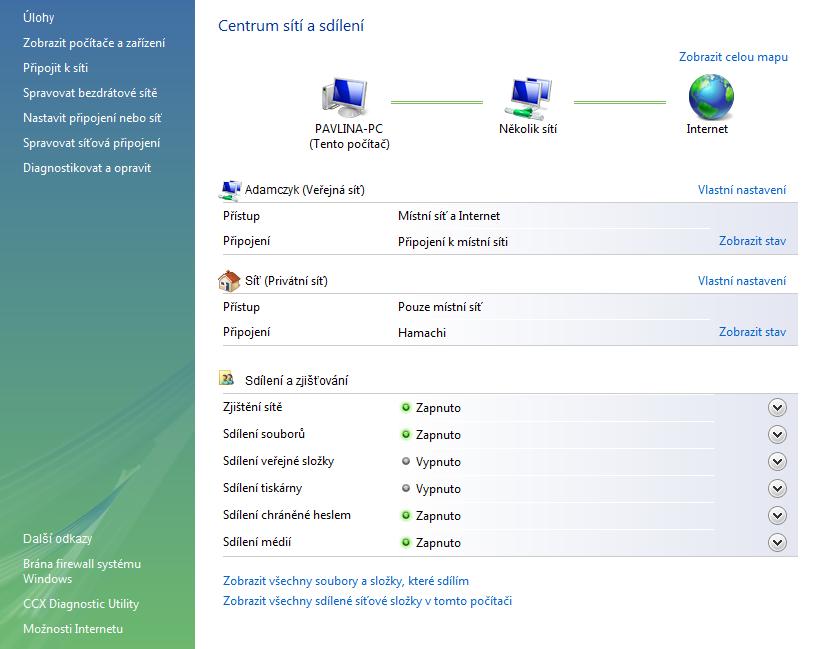
Task: Expand the Sdílení tiskárny settings
Action: pyautogui.click(x=777, y=488)
